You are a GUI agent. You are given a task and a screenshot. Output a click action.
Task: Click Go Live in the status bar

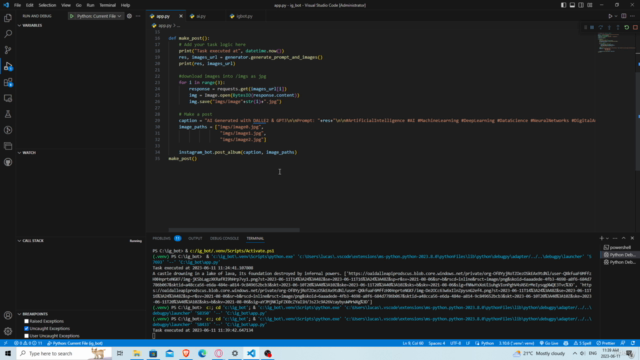pyautogui.click(x=549, y=343)
